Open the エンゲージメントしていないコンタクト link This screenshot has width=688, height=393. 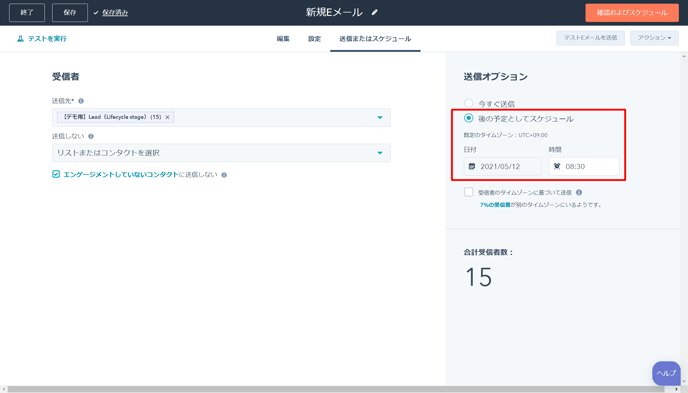point(121,175)
